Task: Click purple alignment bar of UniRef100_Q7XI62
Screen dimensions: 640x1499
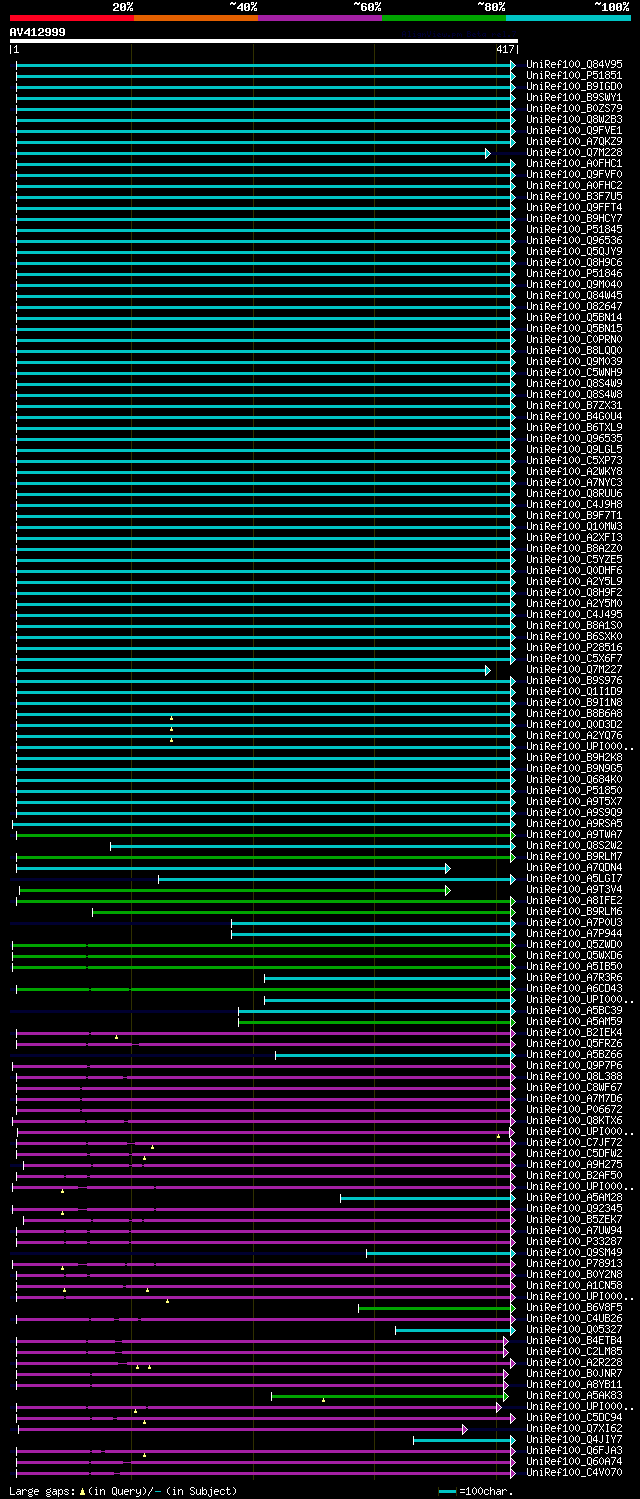Action: 242,1428
